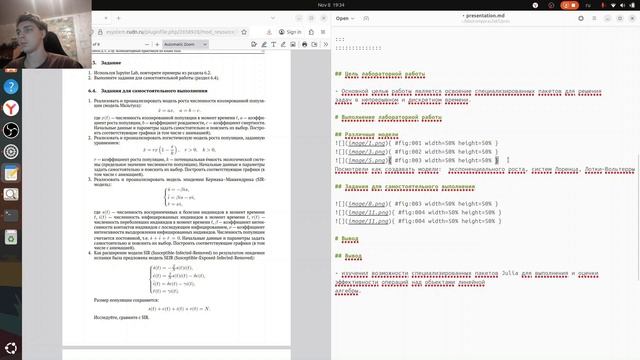This screenshot has height=360, width=640.
Task: Select the PDF highlight tool
Action: click(264, 44)
